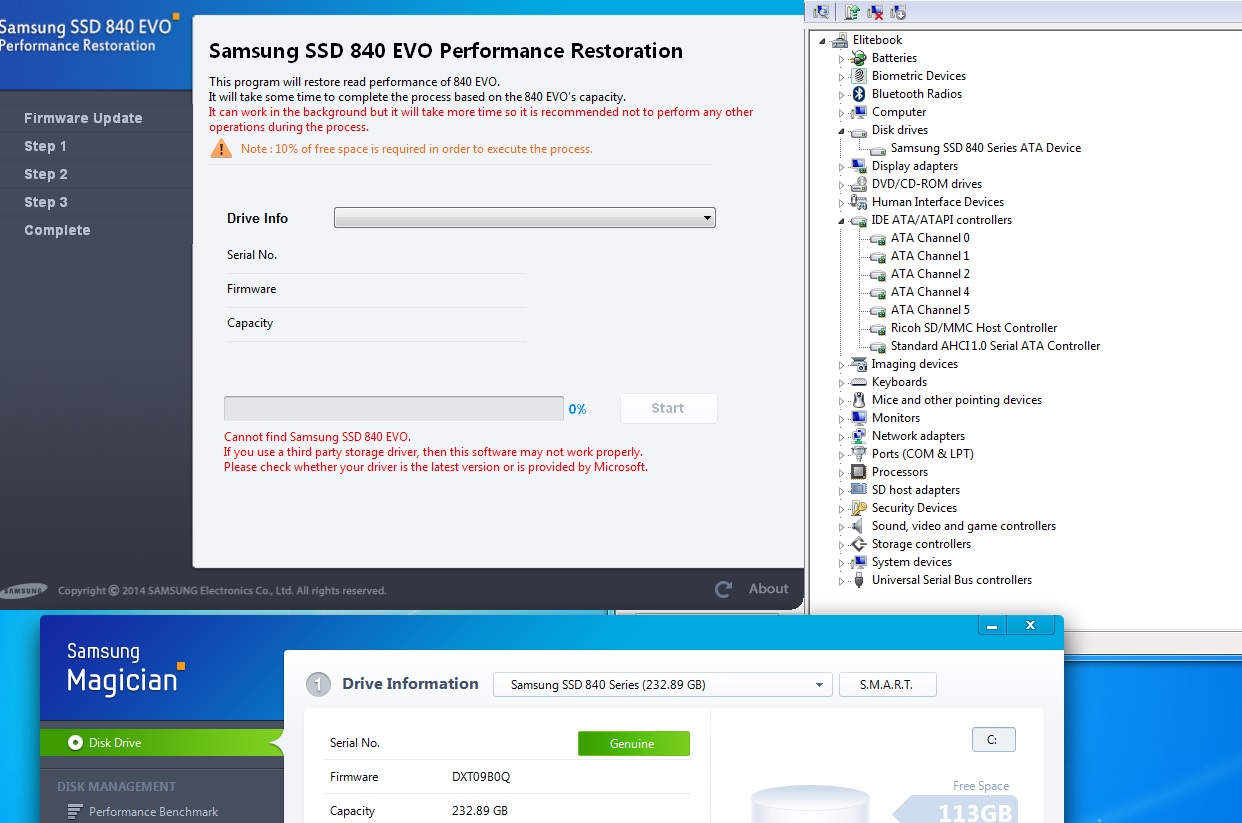Click the Uninstall device toolbar icon with red X

coord(875,12)
